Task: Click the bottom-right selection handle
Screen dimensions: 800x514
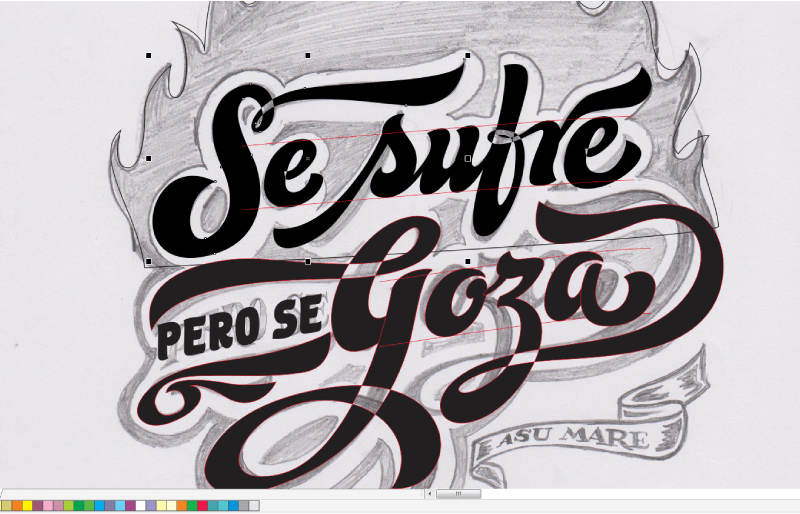Action: pyautogui.click(x=468, y=261)
